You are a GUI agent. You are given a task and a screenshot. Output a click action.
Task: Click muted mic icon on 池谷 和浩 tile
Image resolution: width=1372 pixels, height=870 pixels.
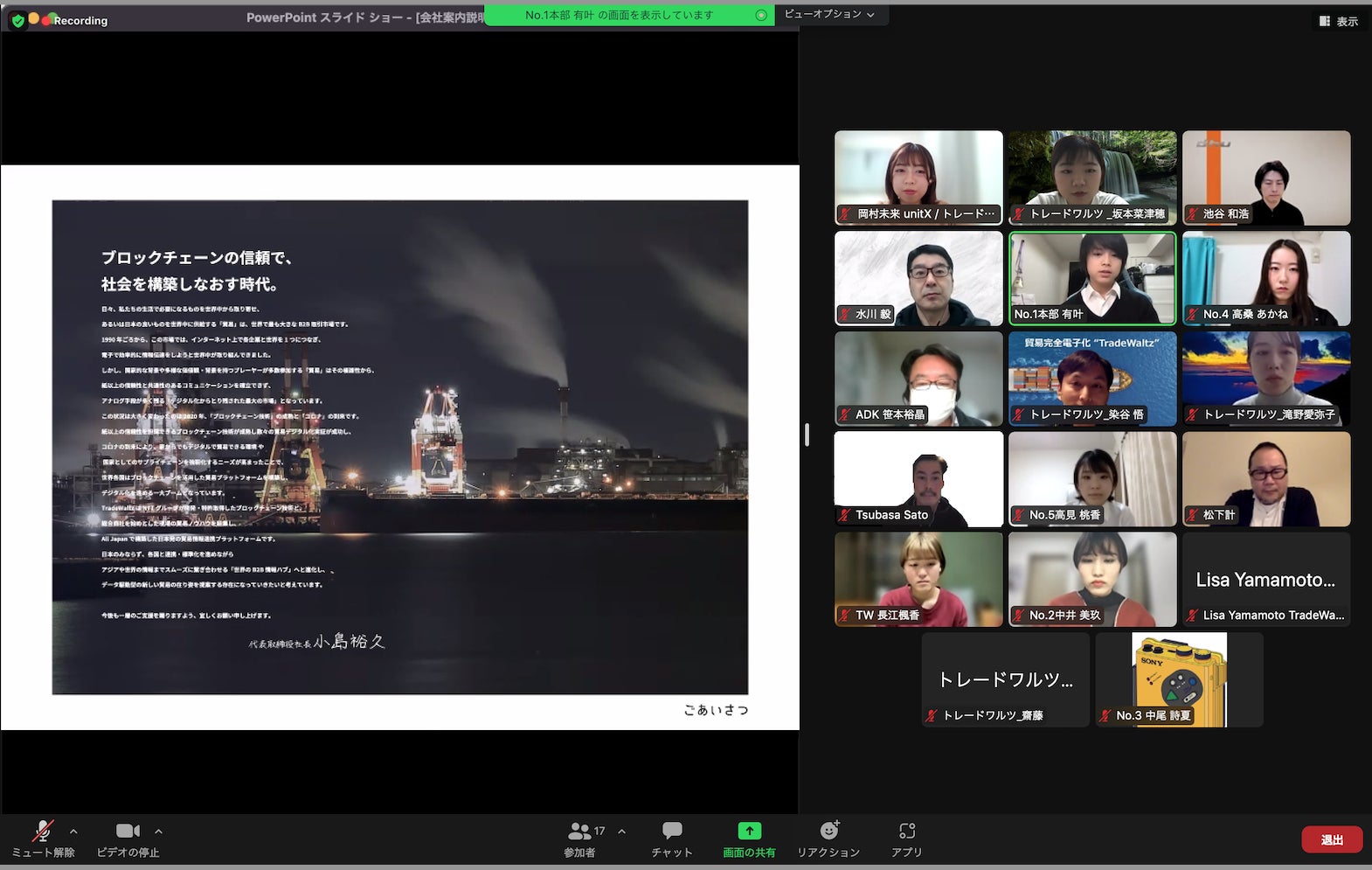[x=1192, y=214]
